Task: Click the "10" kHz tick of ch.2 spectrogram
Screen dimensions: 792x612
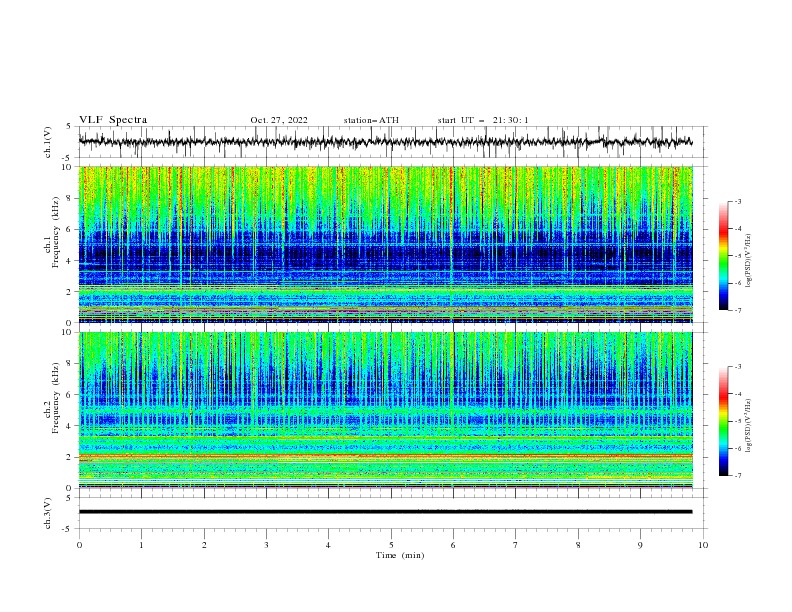Action: tap(68, 332)
